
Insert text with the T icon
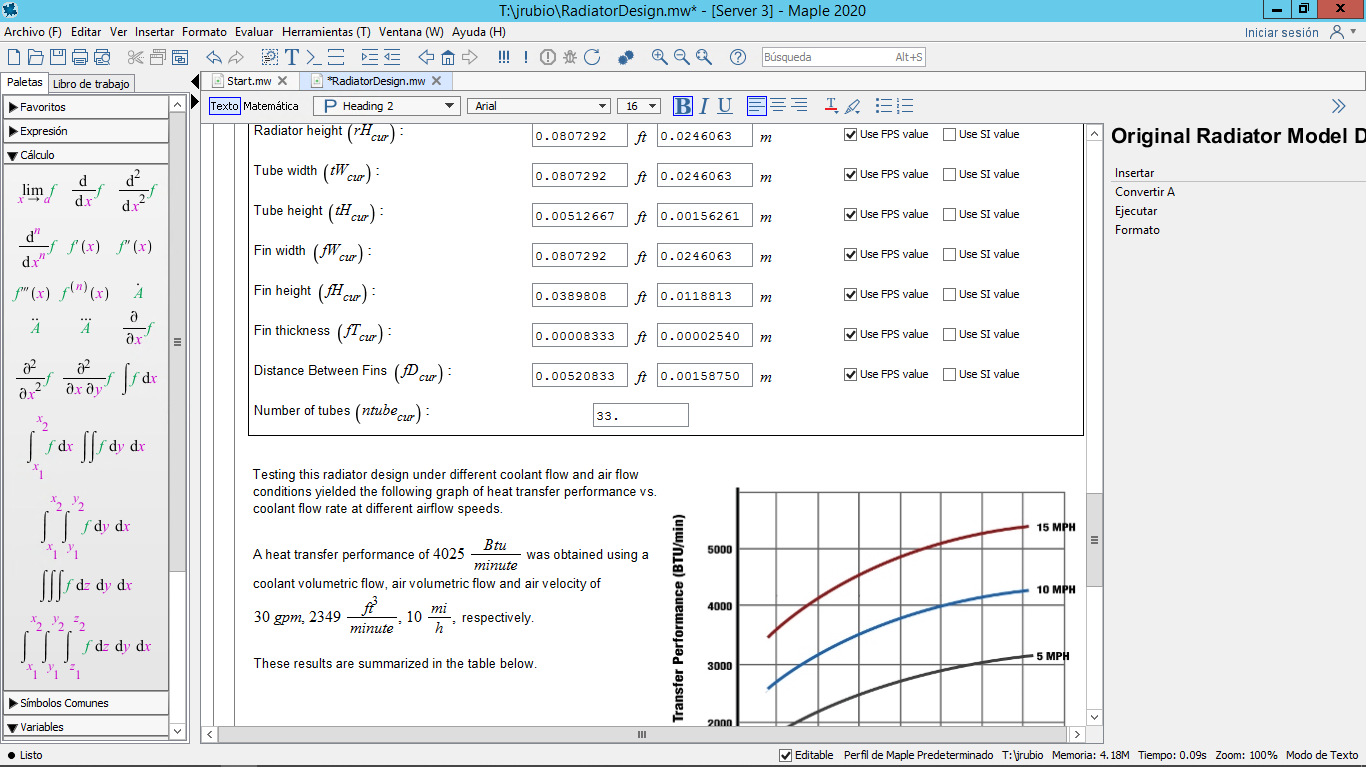pyautogui.click(x=292, y=57)
